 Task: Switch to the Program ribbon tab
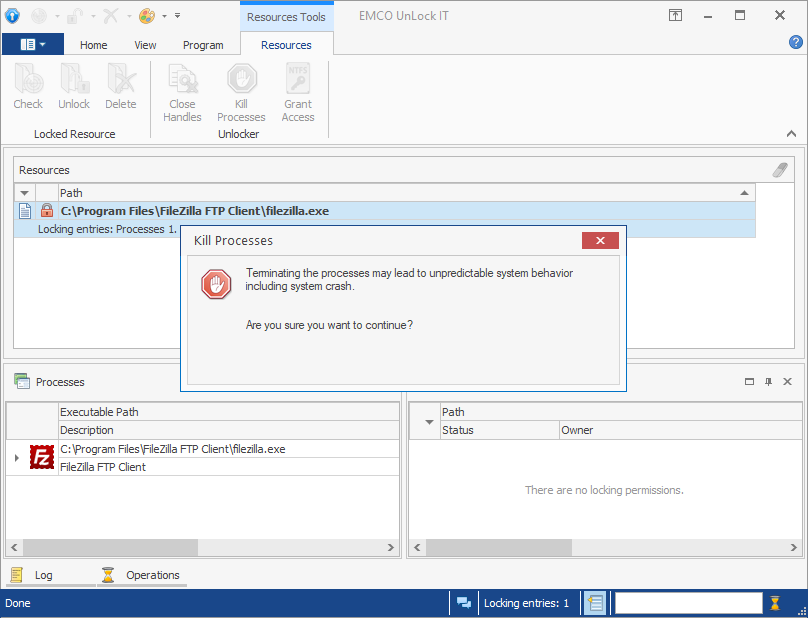203,45
